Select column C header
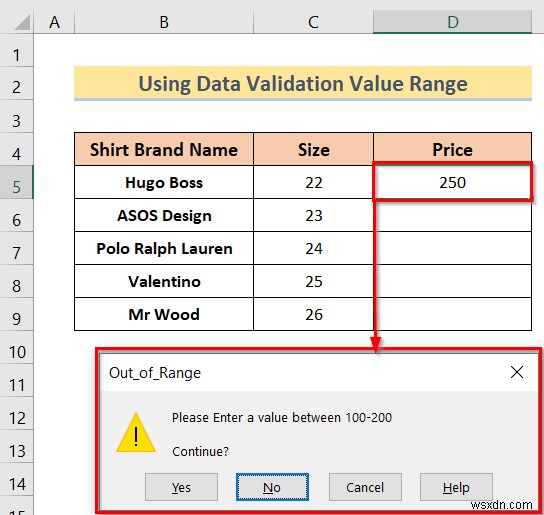 313,22
